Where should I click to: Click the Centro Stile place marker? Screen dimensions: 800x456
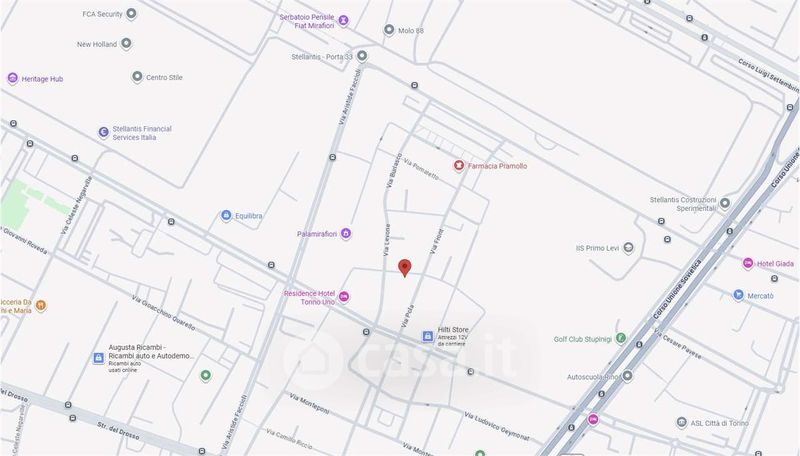tap(137, 77)
